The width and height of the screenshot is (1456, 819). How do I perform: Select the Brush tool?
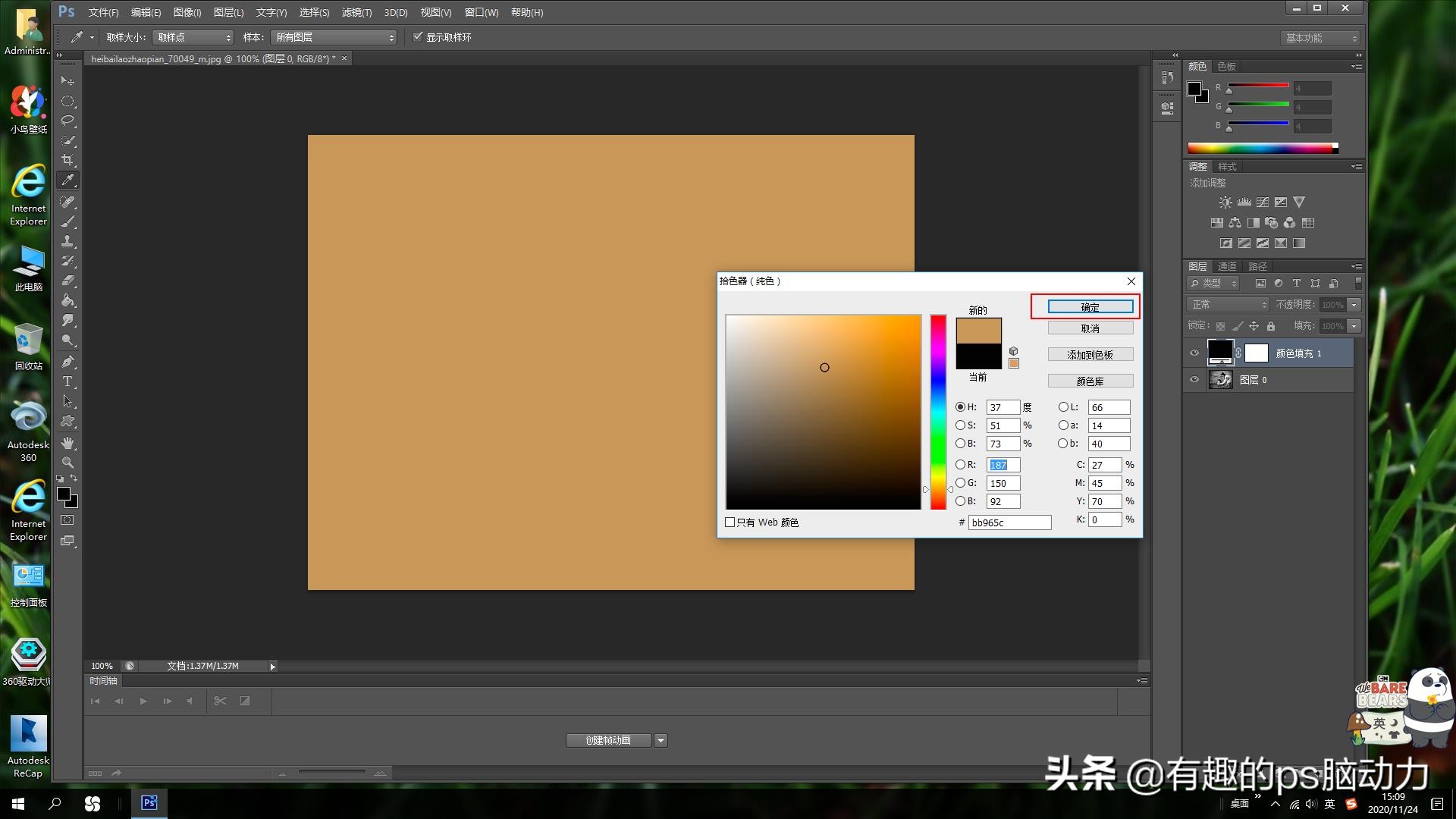[x=67, y=221]
